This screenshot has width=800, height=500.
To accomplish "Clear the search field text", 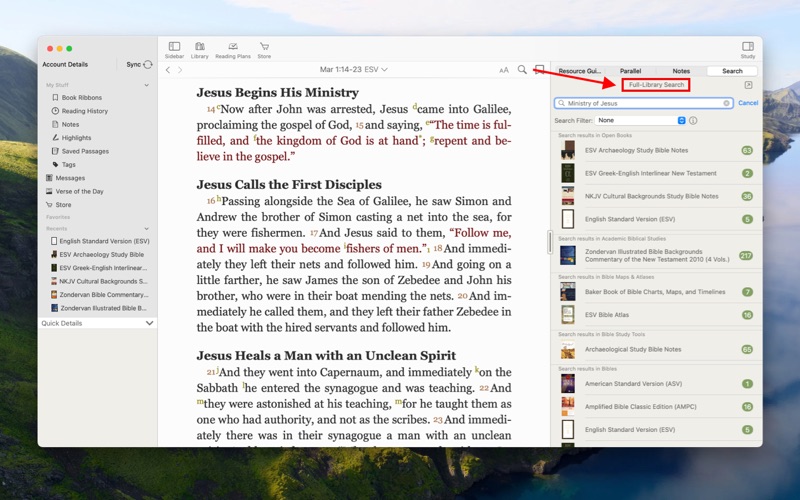I will (x=727, y=103).
